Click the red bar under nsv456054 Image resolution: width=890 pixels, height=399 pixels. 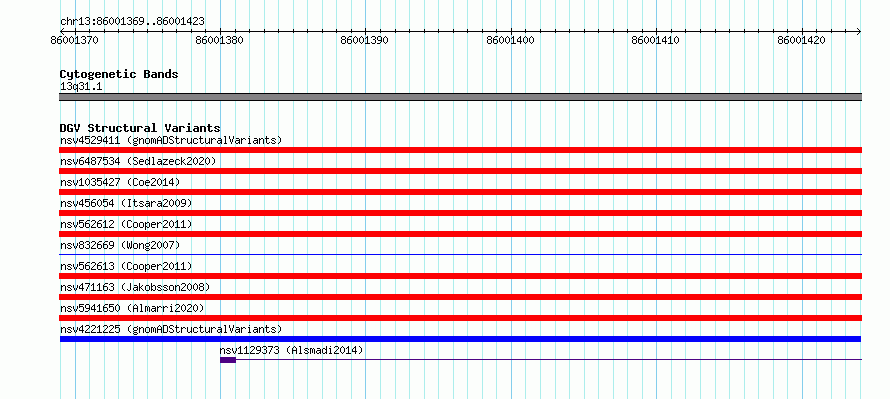click(460, 213)
